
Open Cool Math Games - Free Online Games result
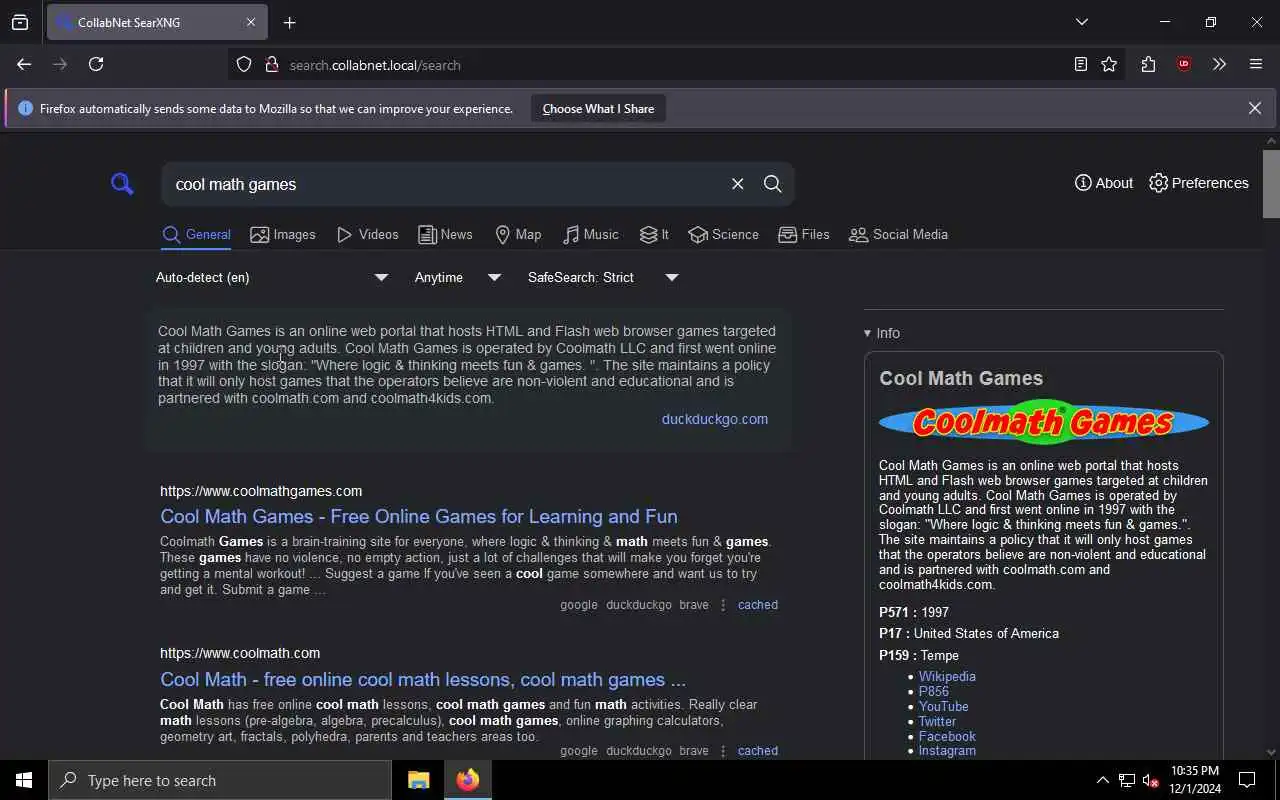click(x=419, y=516)
